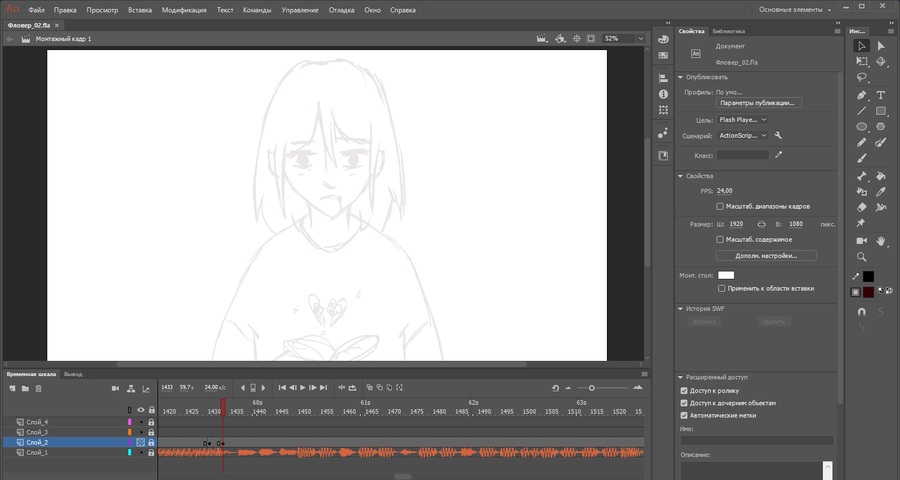Click 'Параметры публикации...' button
The height and width of the screenshot is (480, 900).
[x=759, y=103]
